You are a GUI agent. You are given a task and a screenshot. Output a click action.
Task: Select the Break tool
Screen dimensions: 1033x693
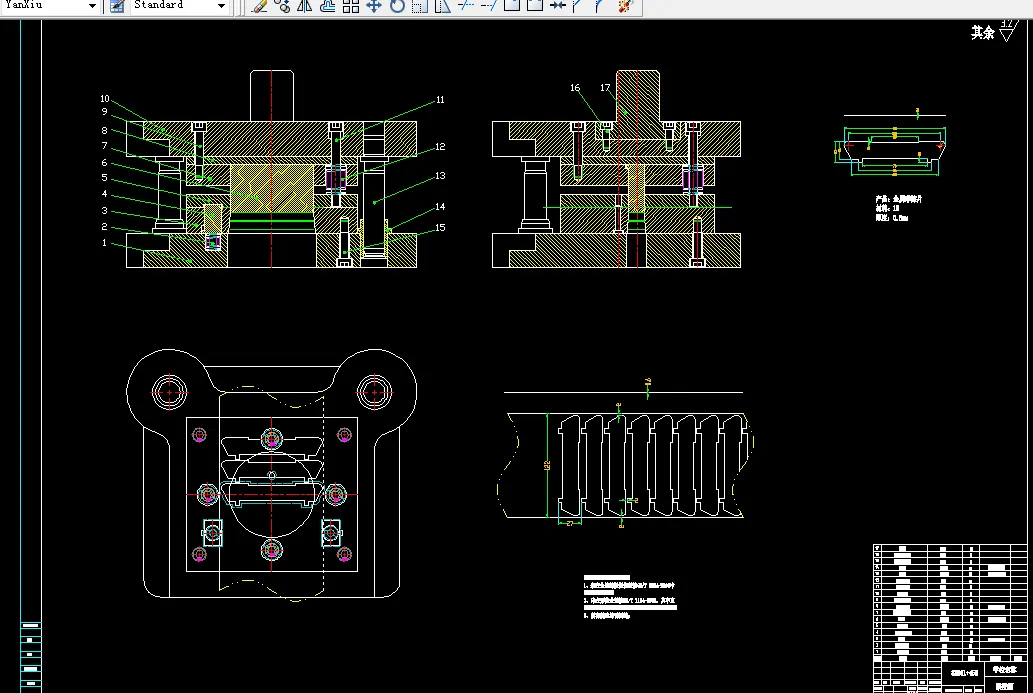point(535,6)
